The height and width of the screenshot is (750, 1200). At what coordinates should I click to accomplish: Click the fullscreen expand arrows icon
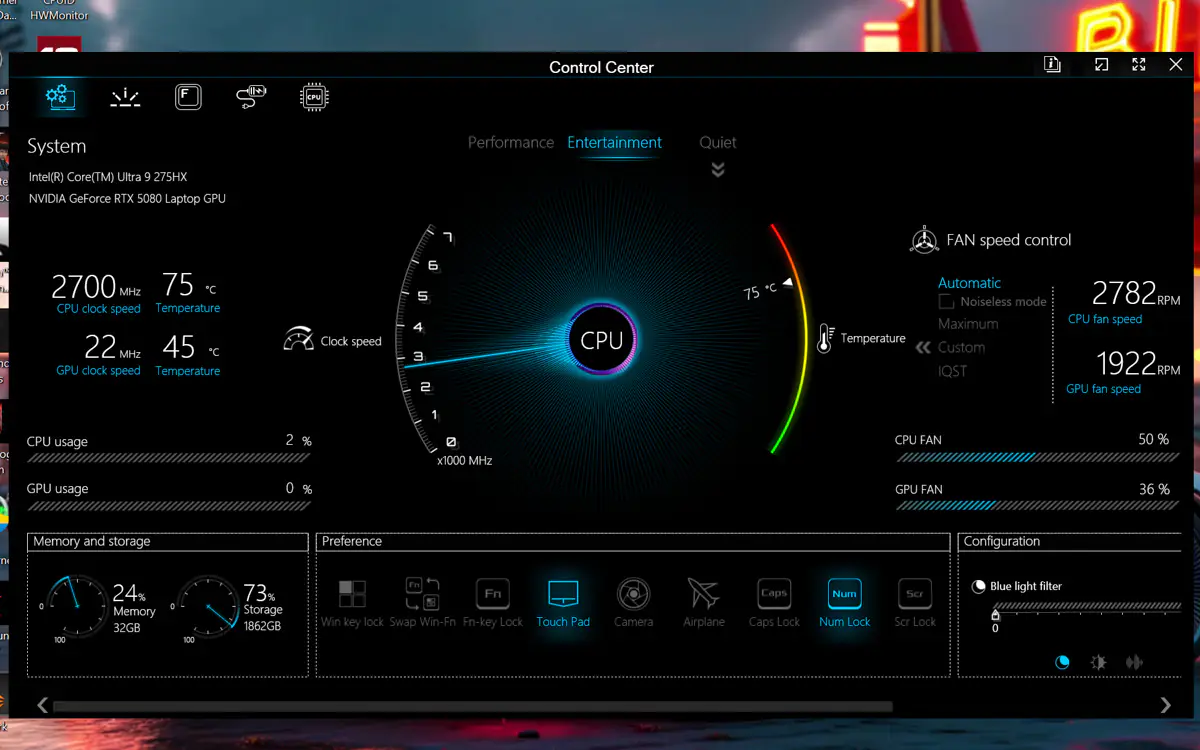[x=1138, y=64]
